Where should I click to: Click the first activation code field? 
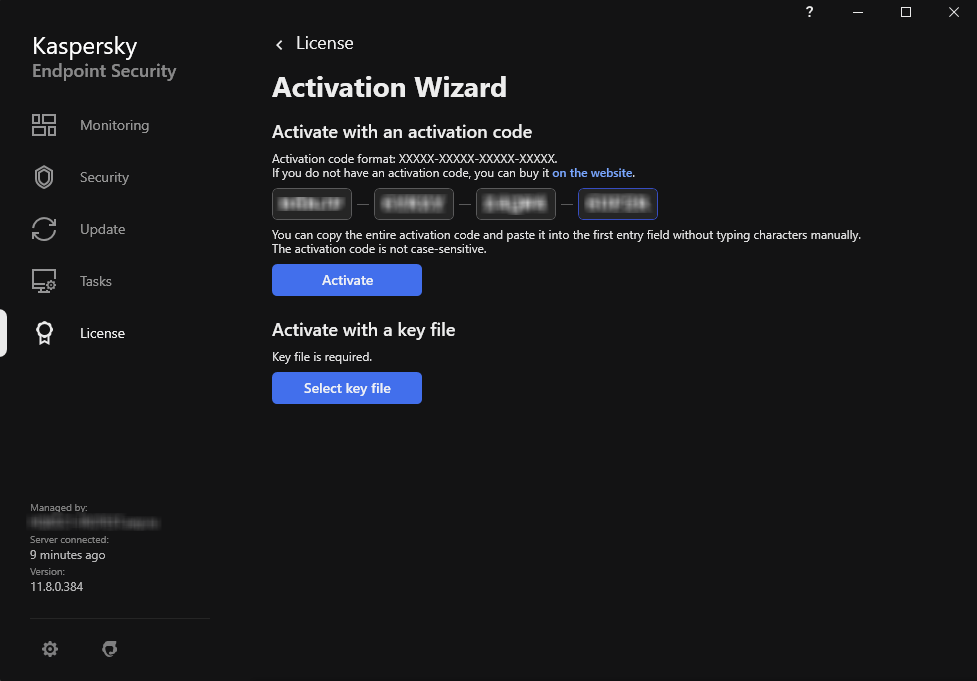312,204
